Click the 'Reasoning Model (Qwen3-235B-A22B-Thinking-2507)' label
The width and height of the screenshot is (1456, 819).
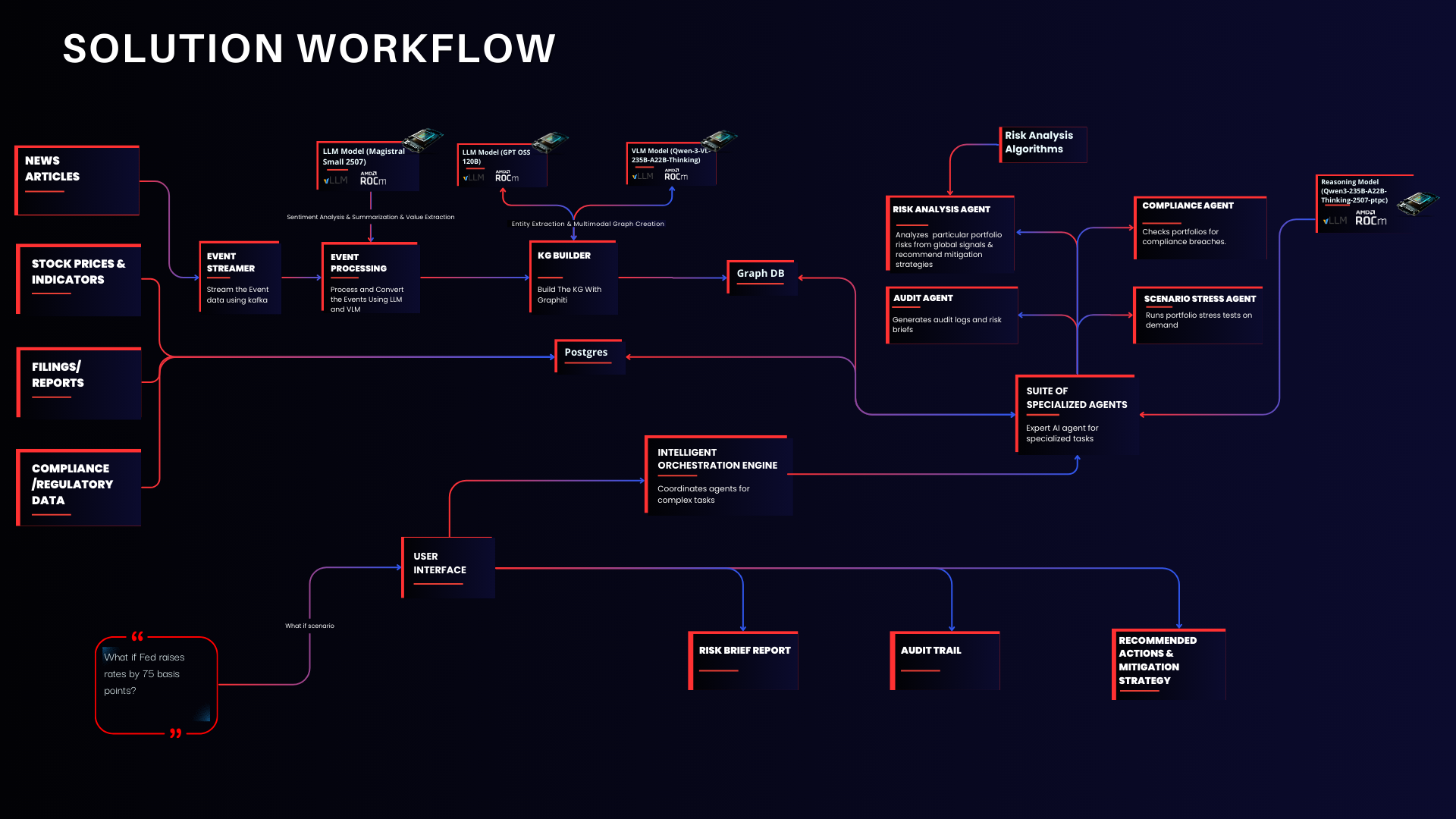(1354, 191)
